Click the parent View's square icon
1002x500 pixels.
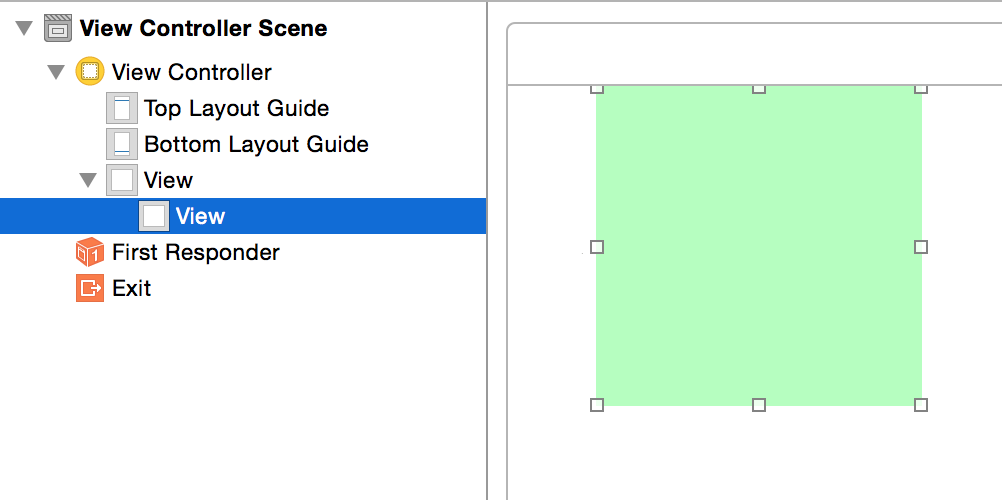(x=122, y=180)
